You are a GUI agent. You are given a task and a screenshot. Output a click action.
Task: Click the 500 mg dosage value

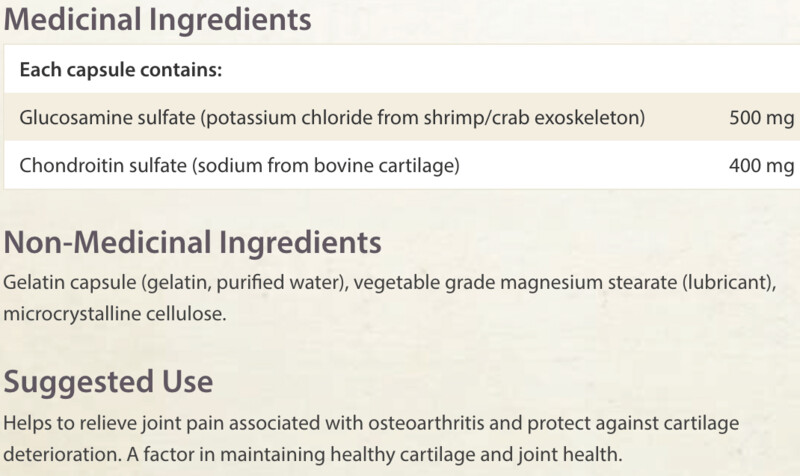click(761, 118)
